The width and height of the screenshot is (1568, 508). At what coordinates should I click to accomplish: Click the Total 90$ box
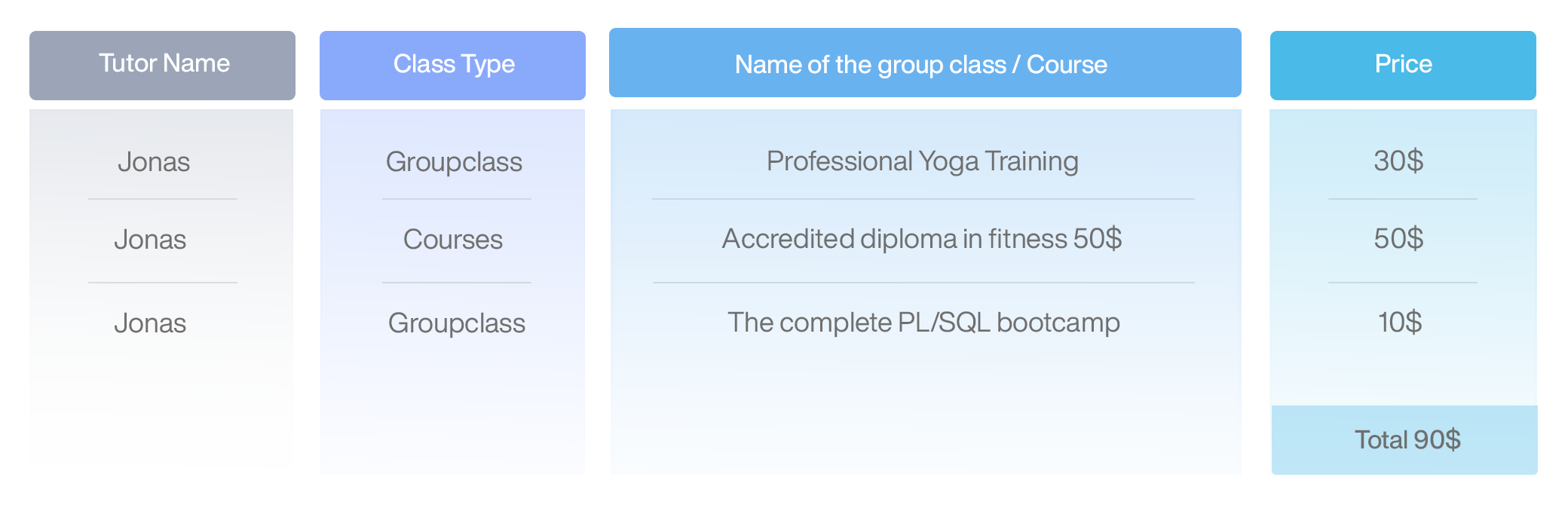pyautogui.click(x=1404, y=440)
